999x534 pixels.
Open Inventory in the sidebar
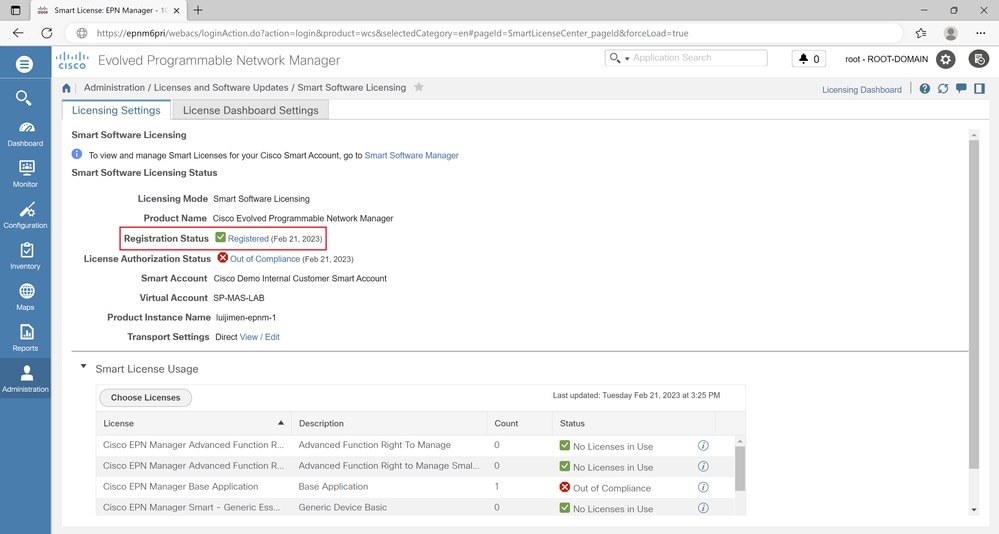(x=25, y=256)
